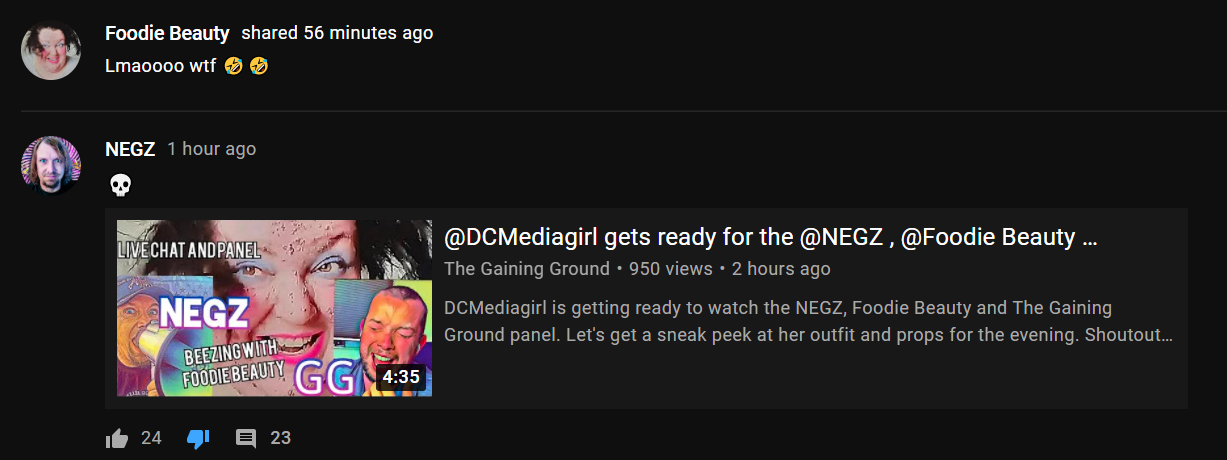Visit The Gaining Ground channel
Viewport: 1227px width, 460px height.
pos(527,269)
